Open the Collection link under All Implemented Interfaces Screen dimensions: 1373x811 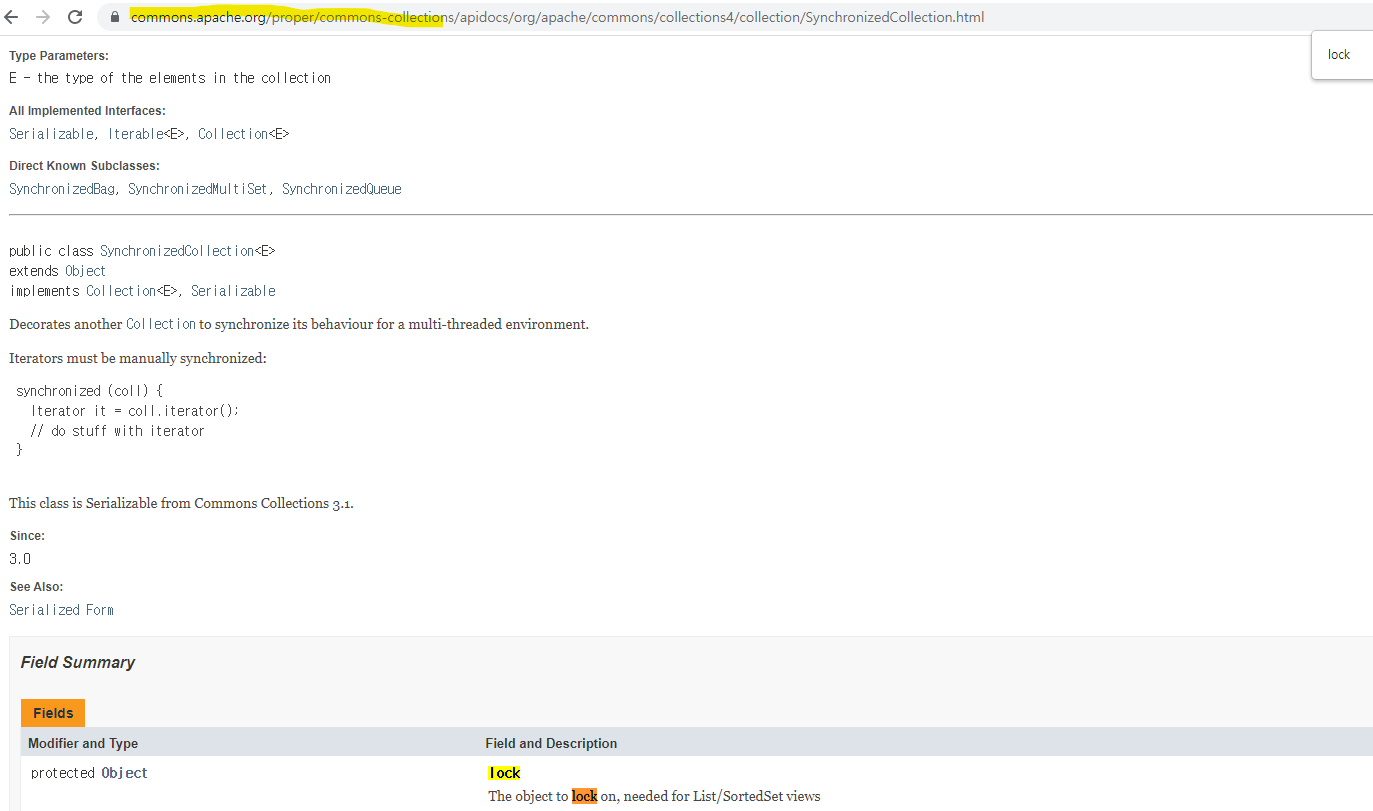[233, 134]
